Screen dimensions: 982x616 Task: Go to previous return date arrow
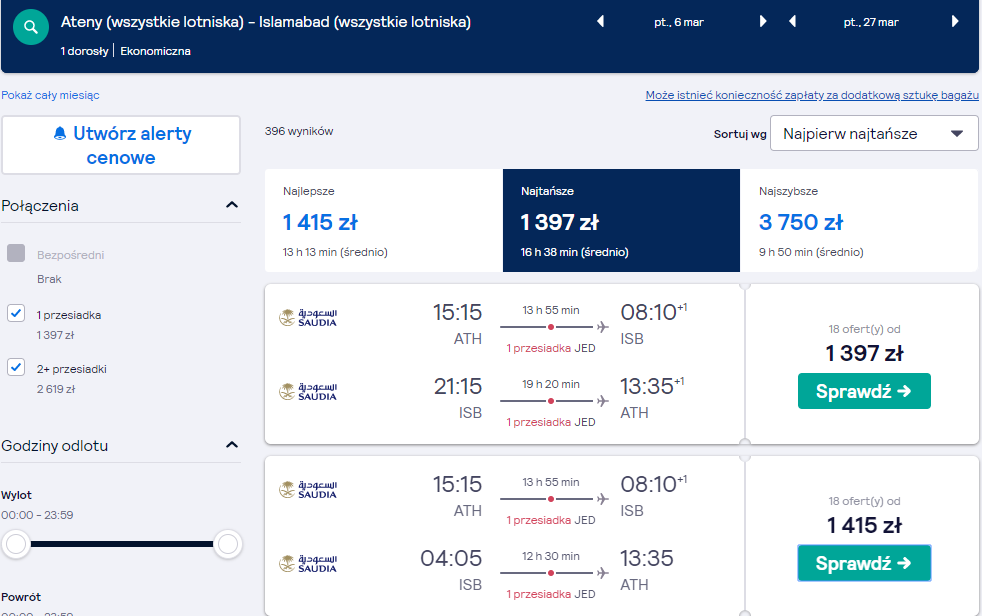[792, 21]
